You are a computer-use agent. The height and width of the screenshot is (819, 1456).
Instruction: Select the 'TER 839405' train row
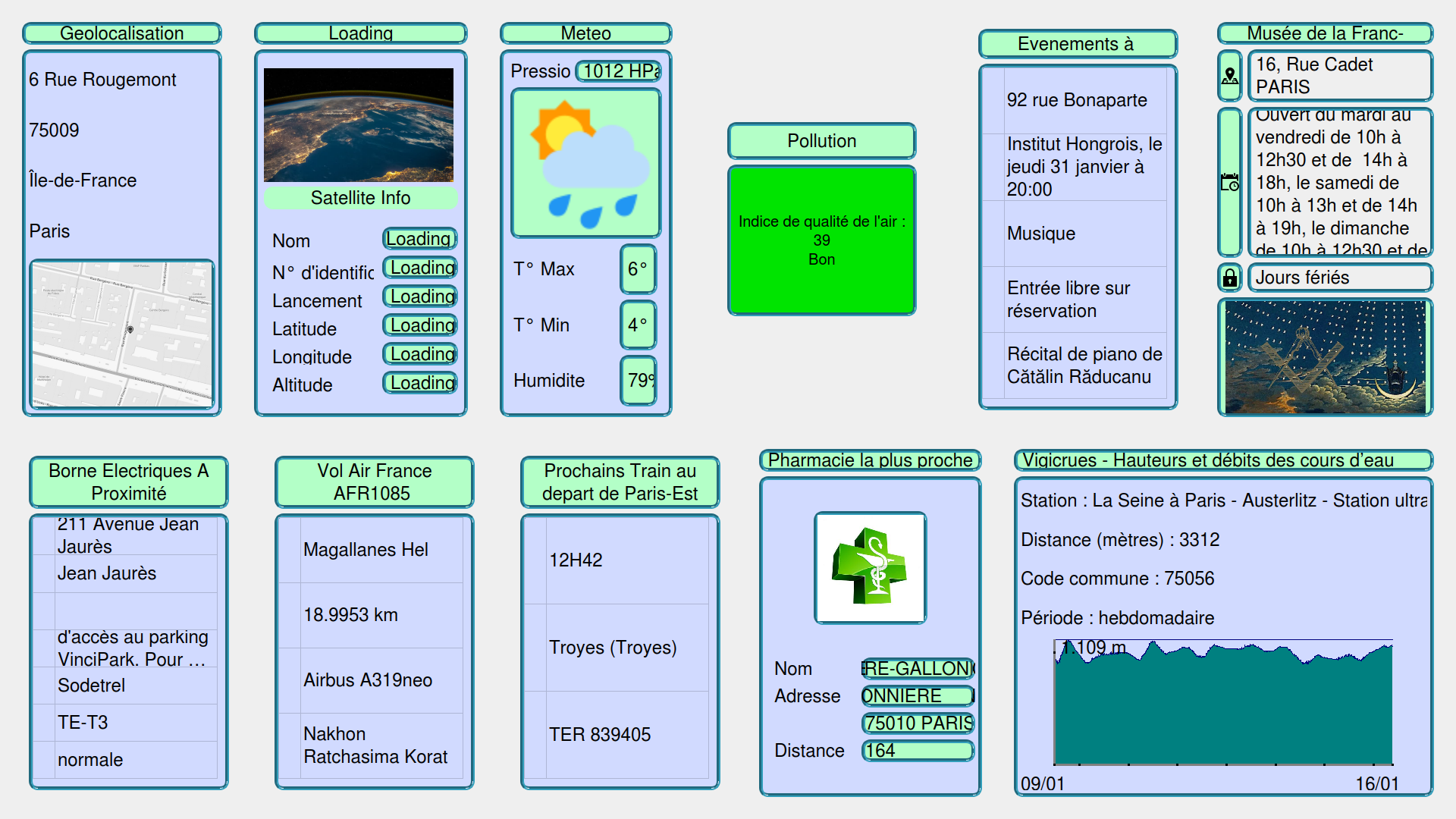pos(616,735)
